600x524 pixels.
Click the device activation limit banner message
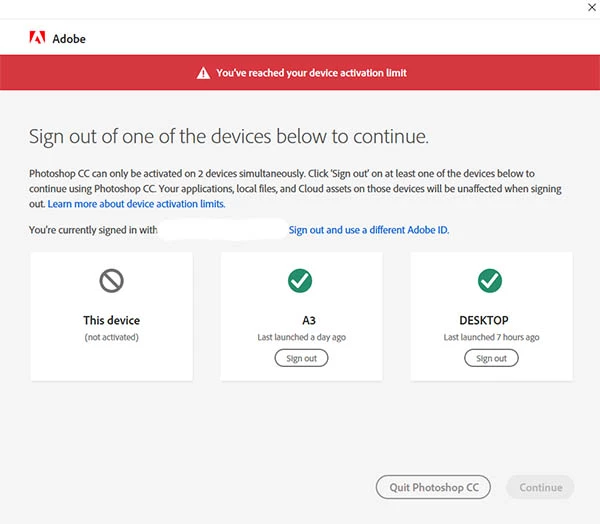pos(311,73)
